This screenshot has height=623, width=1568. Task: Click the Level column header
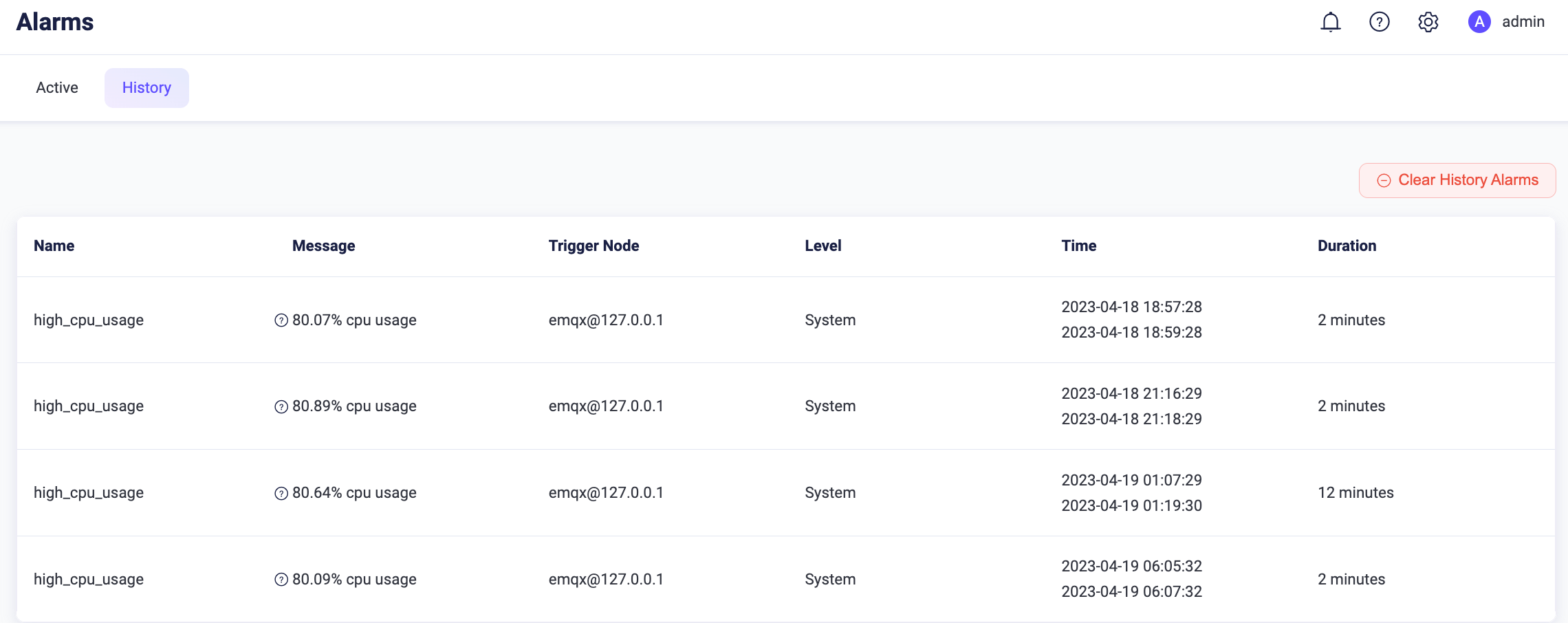[x=823, y=246]
